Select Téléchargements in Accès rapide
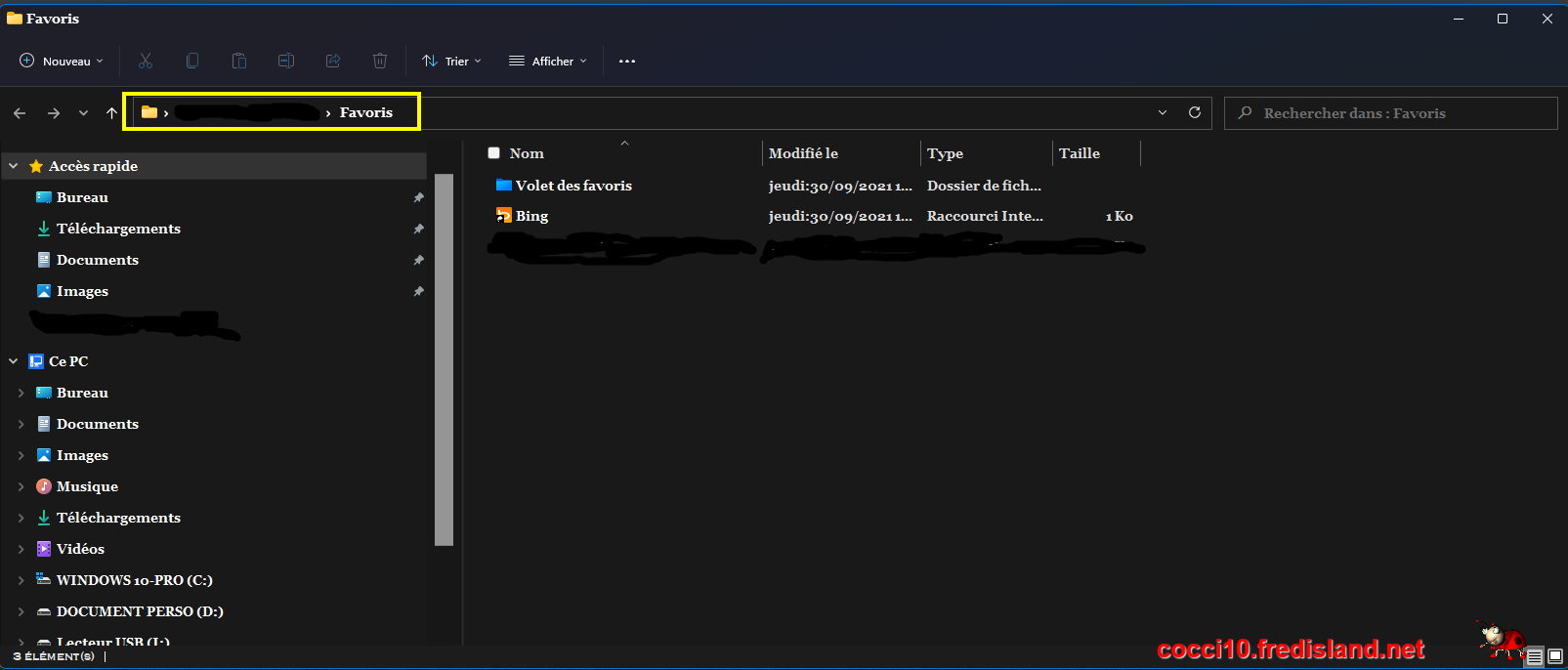Screen dimensions: 1568x670 click(118, 229)
